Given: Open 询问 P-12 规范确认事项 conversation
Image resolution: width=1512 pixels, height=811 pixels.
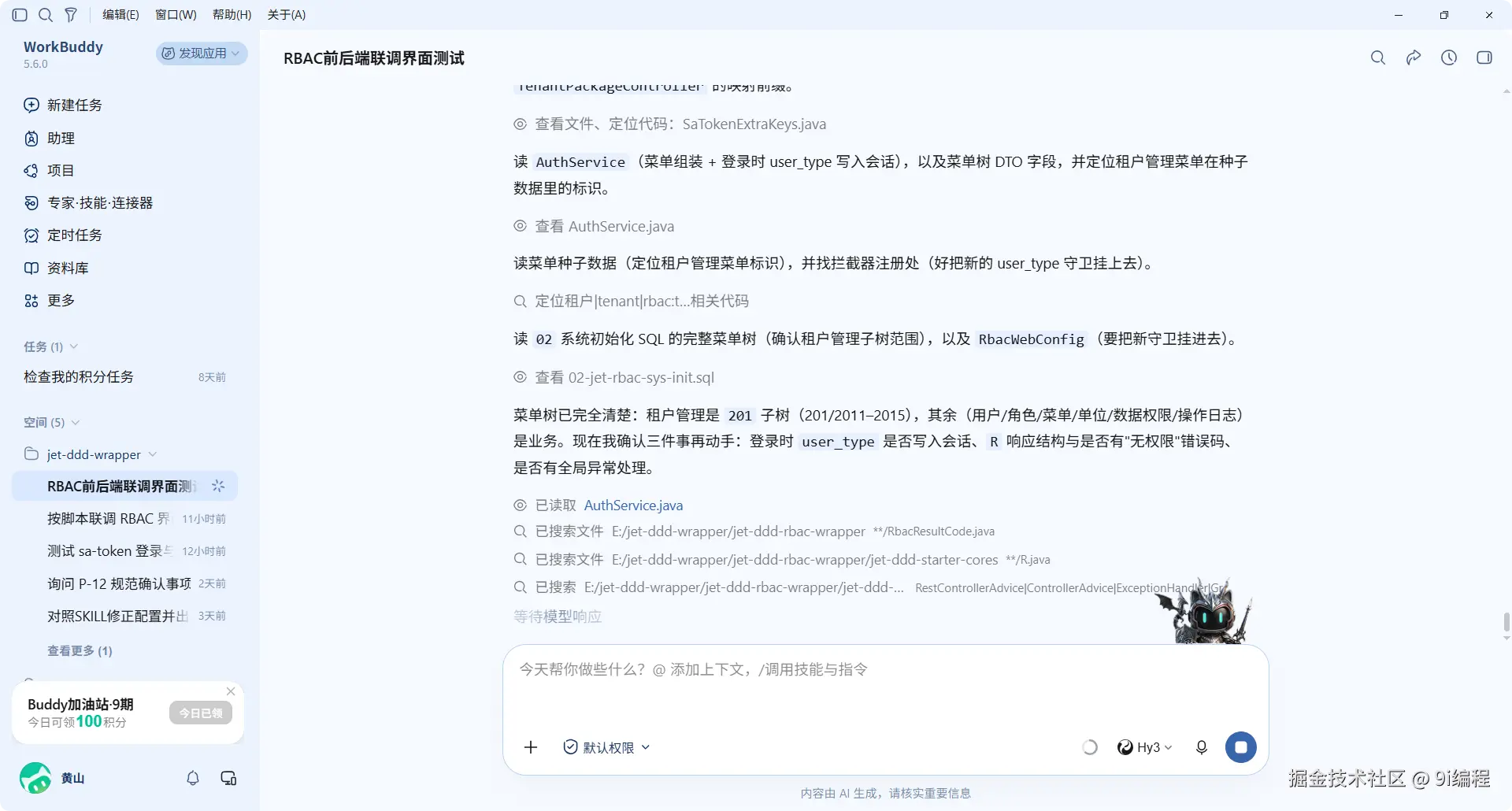Looking at the screenshot, I should pos(124,583).
